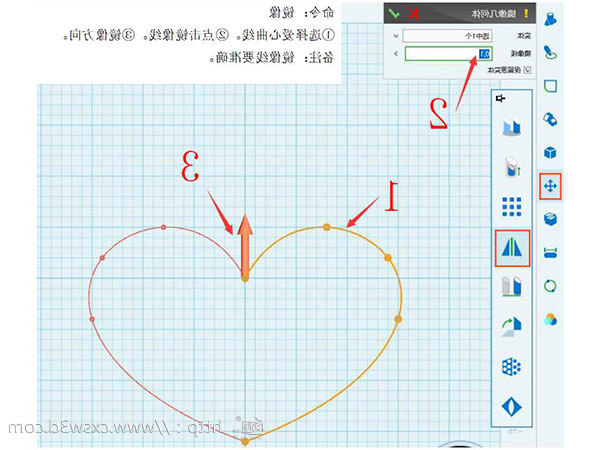The image size is (600, 450).
Task: Click the entity selection field in the mirror dialog
Action: pyautogui.click(x=447, y=36)
